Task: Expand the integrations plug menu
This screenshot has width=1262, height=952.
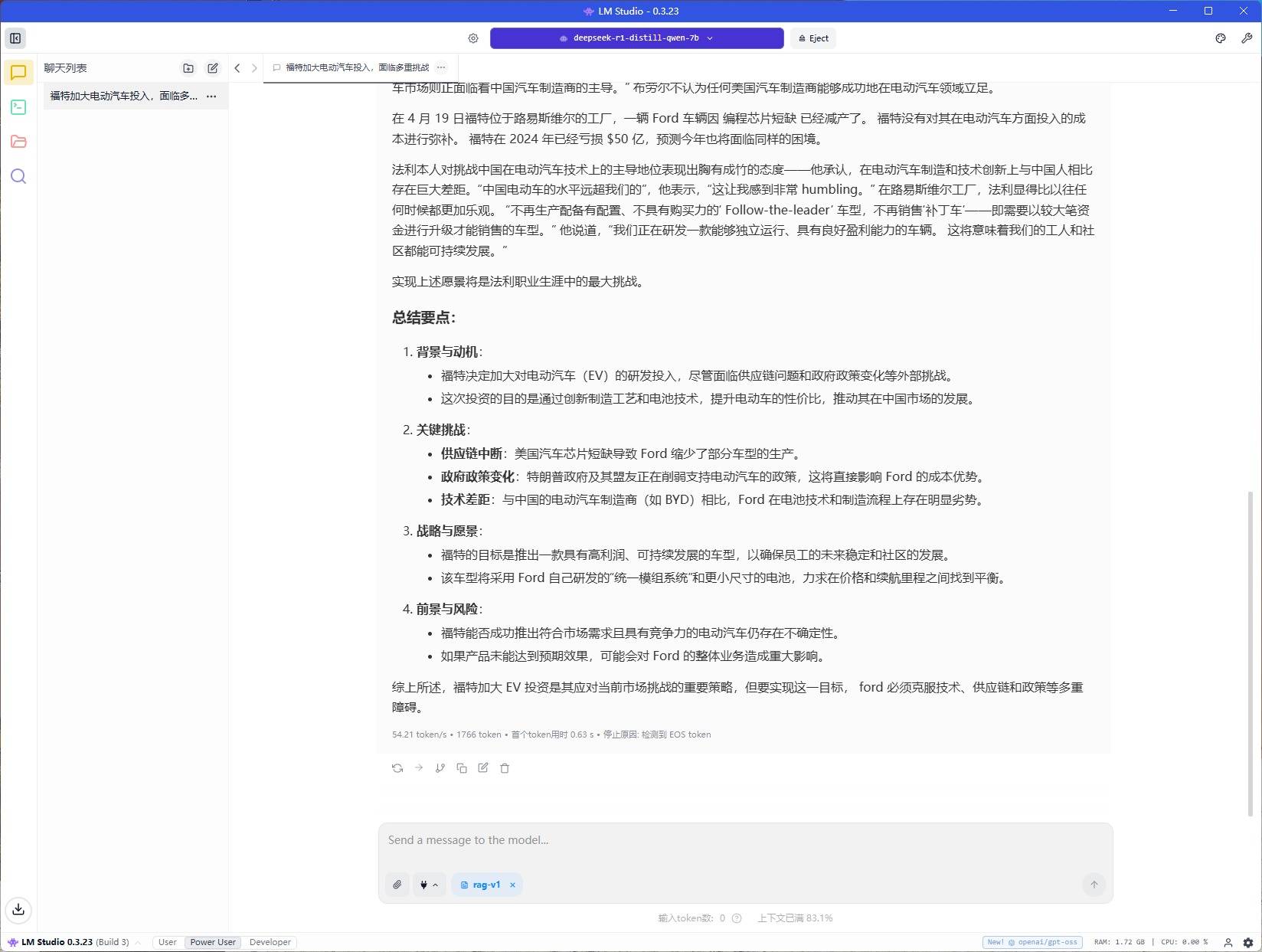Action: (429, 885)
